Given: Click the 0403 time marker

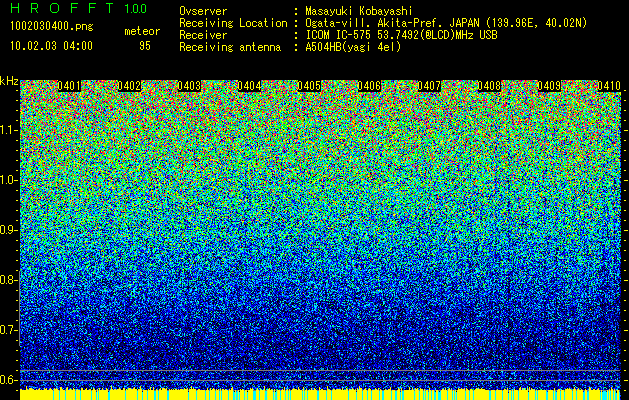Looking at the screenshot, I should coord(189,86).
